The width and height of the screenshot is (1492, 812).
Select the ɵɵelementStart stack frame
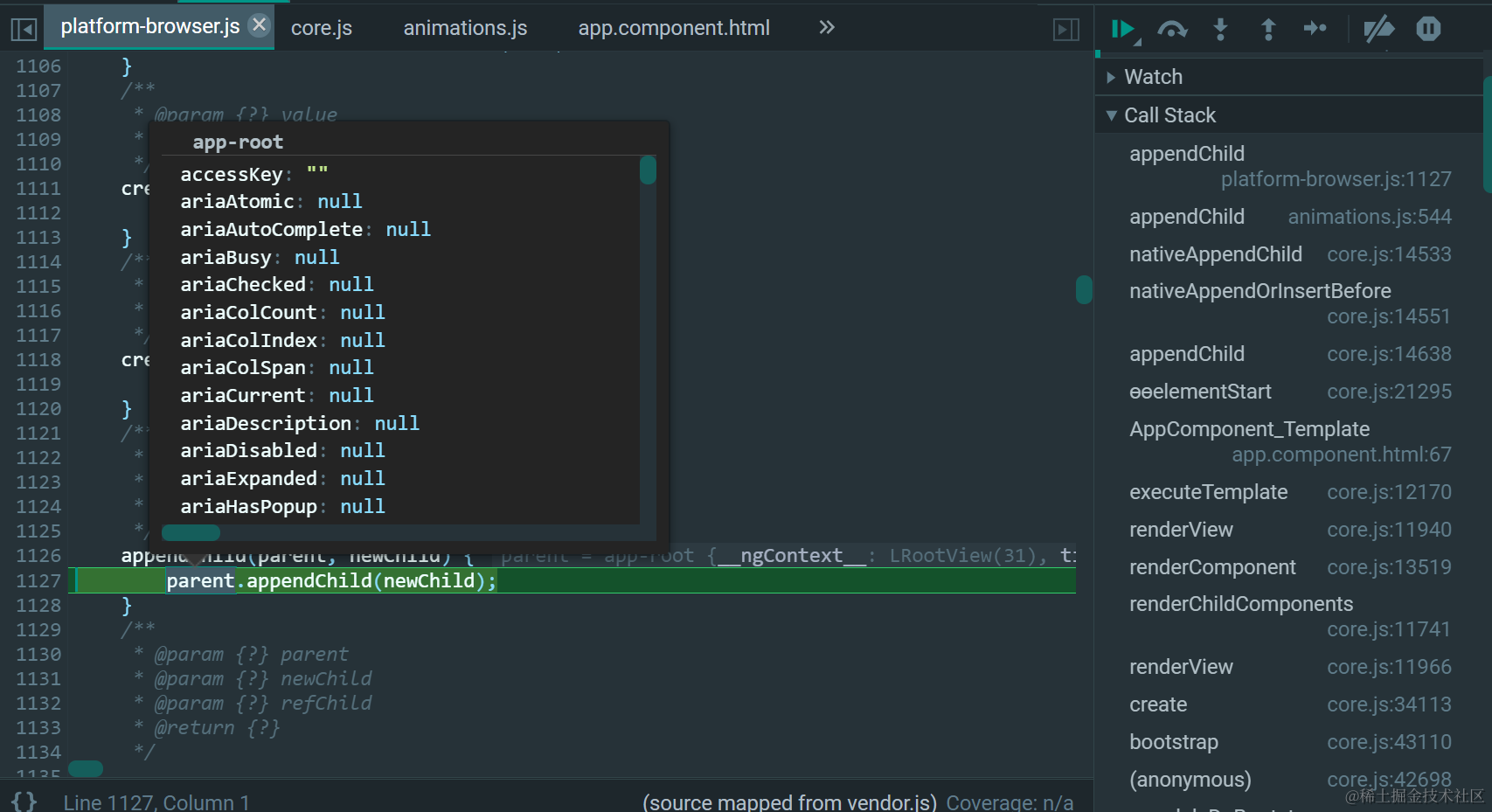coord(1290,392)
